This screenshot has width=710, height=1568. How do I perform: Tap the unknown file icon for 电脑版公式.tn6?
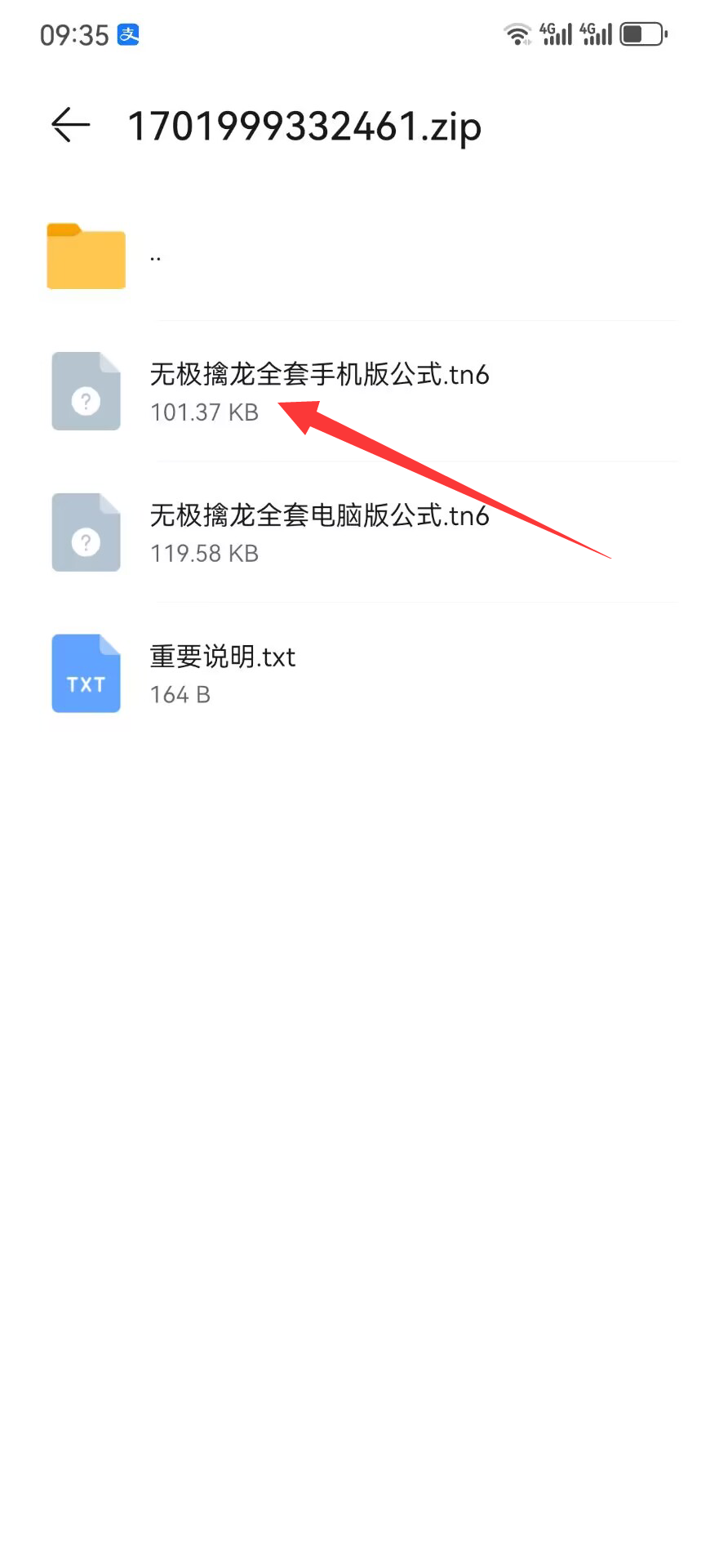[x=86, y=532]
